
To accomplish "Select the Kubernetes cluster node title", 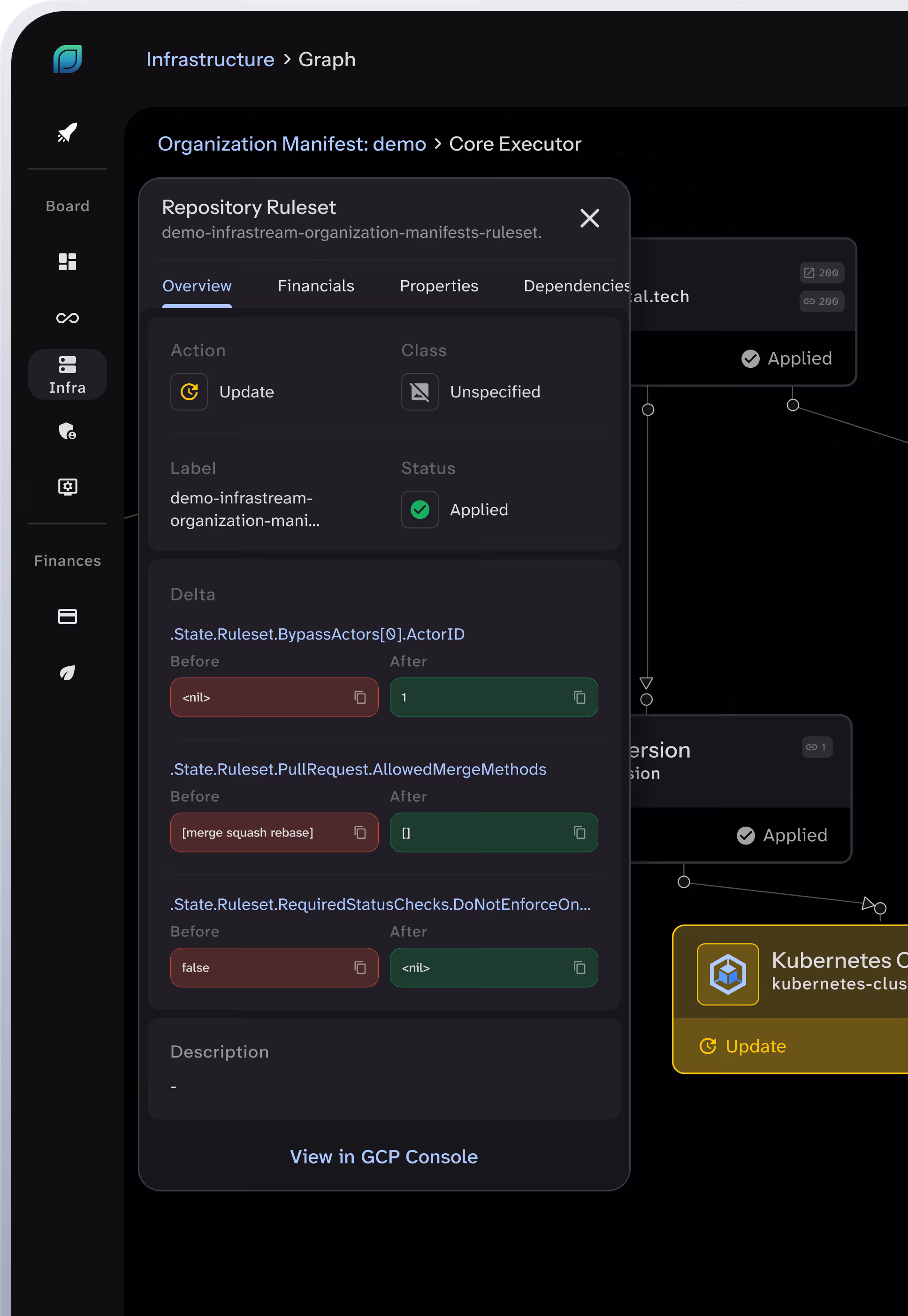I will tap(839, 960).
